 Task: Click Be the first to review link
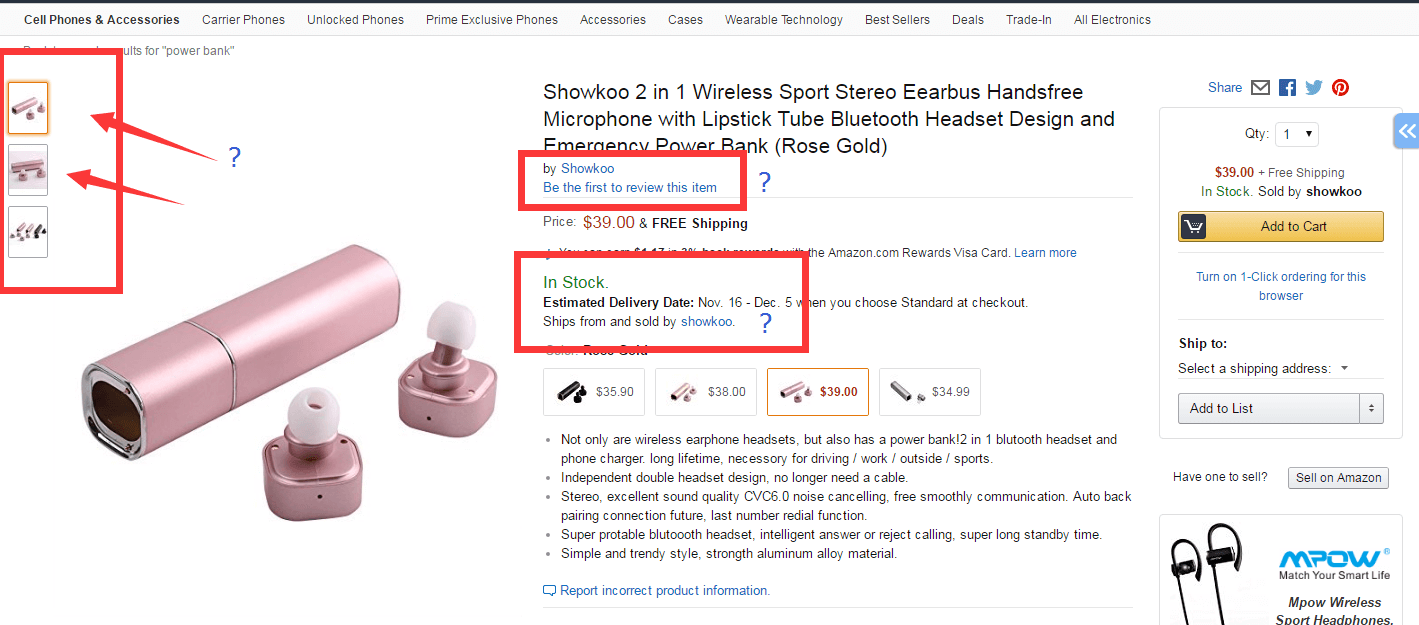[630, 187]
